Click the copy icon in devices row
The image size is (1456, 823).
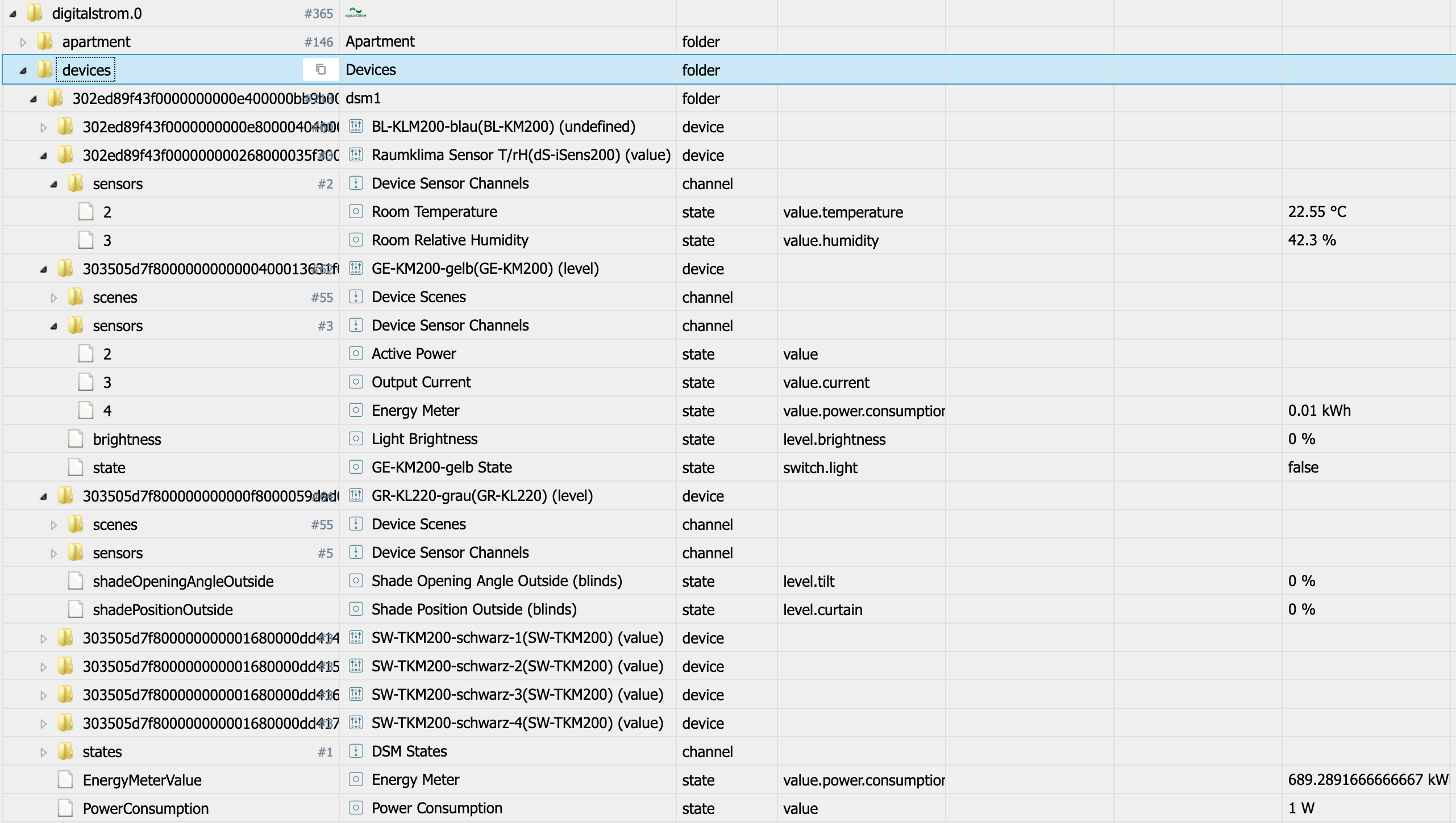coord(321,69)
